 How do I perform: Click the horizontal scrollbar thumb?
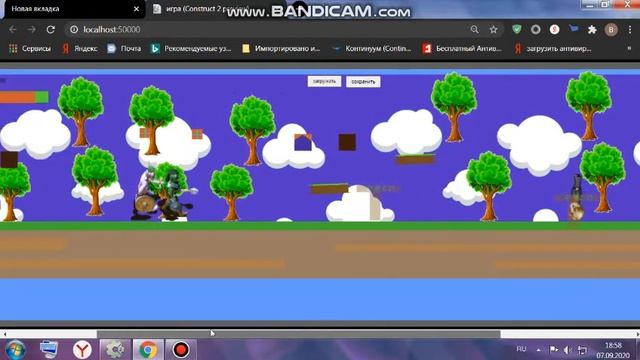click(298, 334)
